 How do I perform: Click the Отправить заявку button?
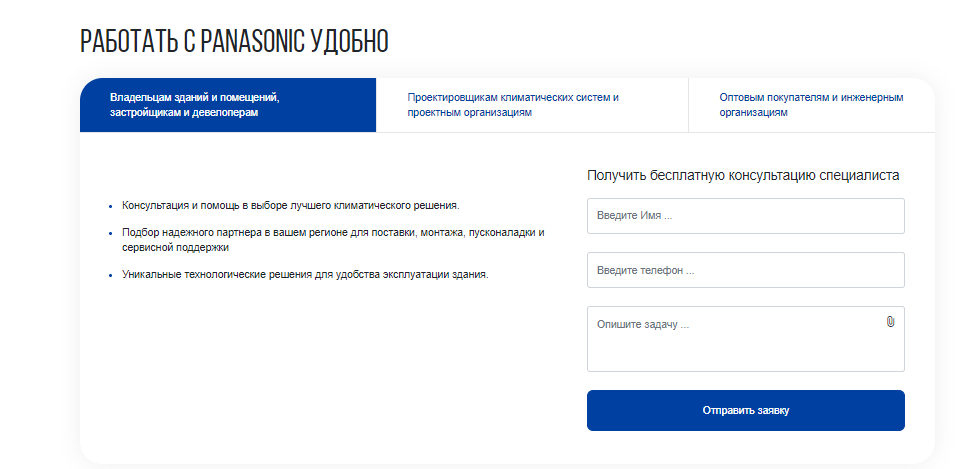tap(745, 411)
